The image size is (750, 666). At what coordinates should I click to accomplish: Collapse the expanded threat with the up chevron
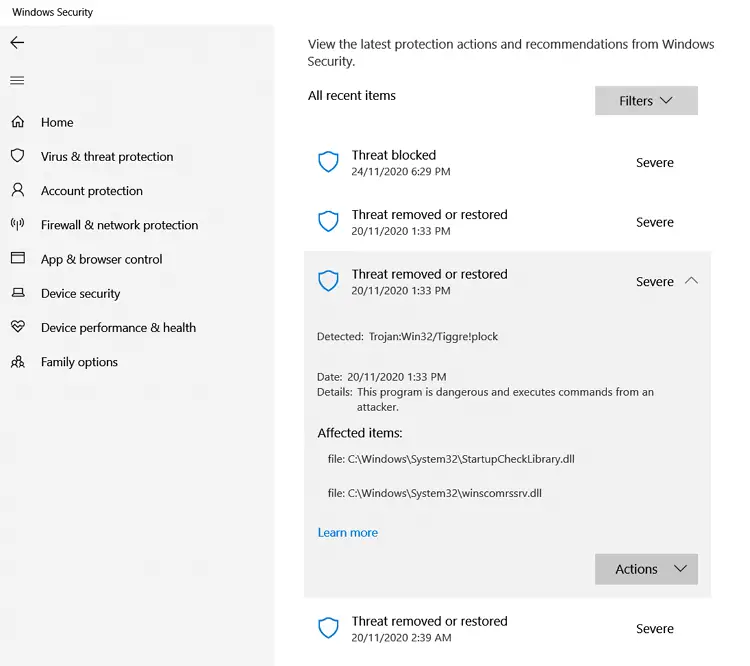pos(691,281)
